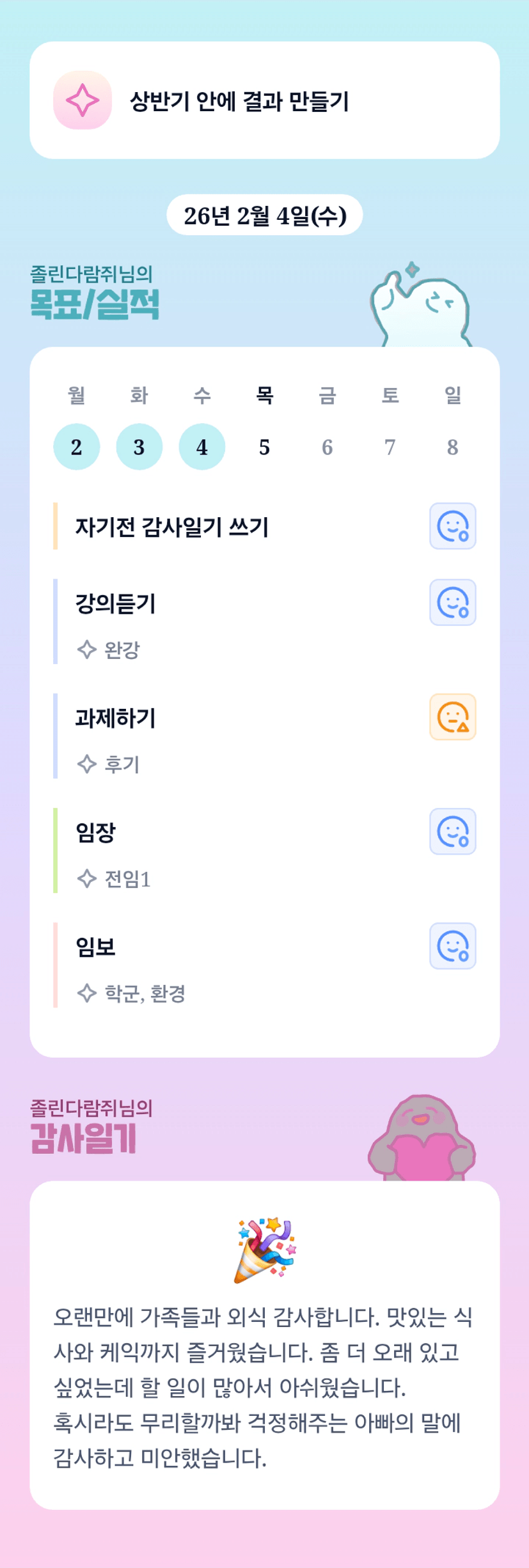Select Friday the 6th in week row
This screenshot has width=529, height=1568.
[327, 447]
